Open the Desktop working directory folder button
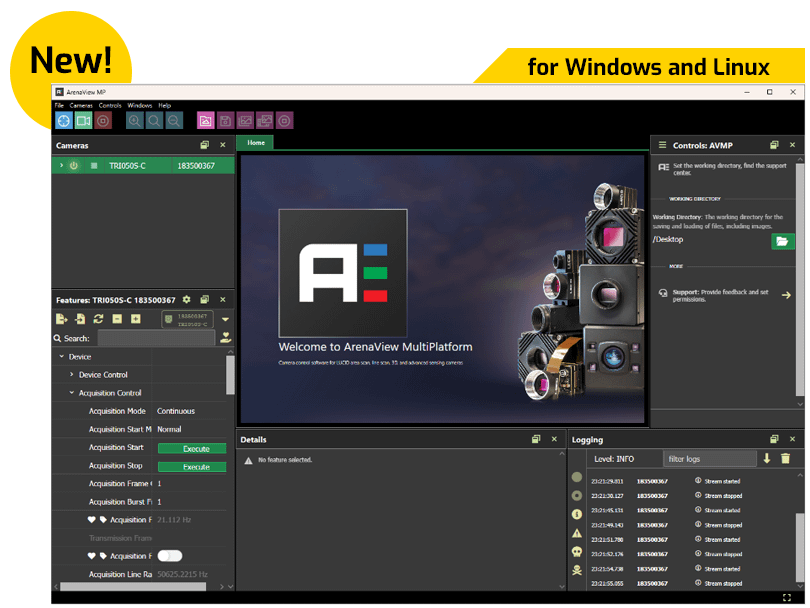Image resolution: width=810 pixels, height=608 pixels. pos(784,240)
